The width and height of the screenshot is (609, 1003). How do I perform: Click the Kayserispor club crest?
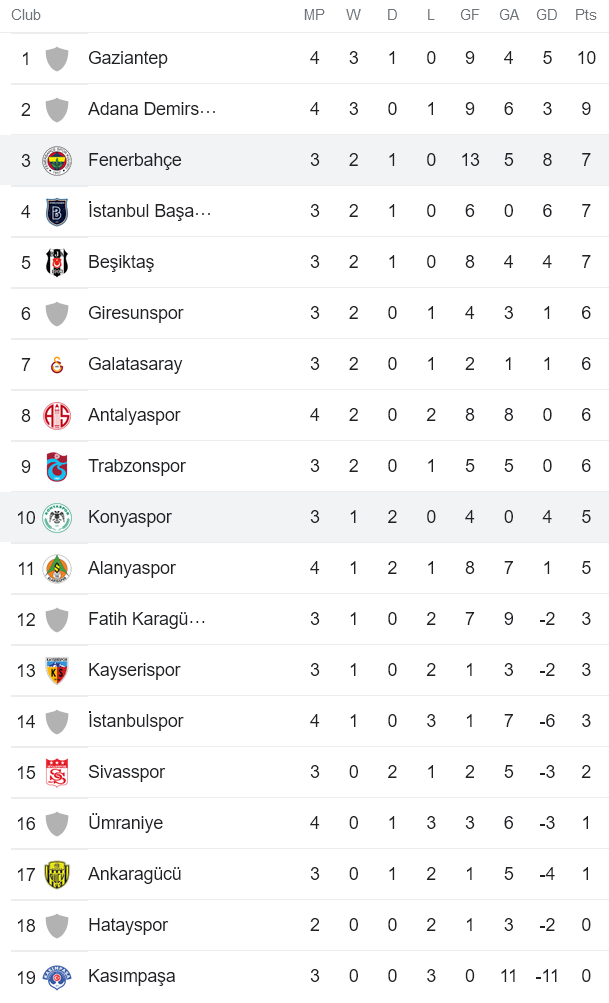tap(57, 670)
